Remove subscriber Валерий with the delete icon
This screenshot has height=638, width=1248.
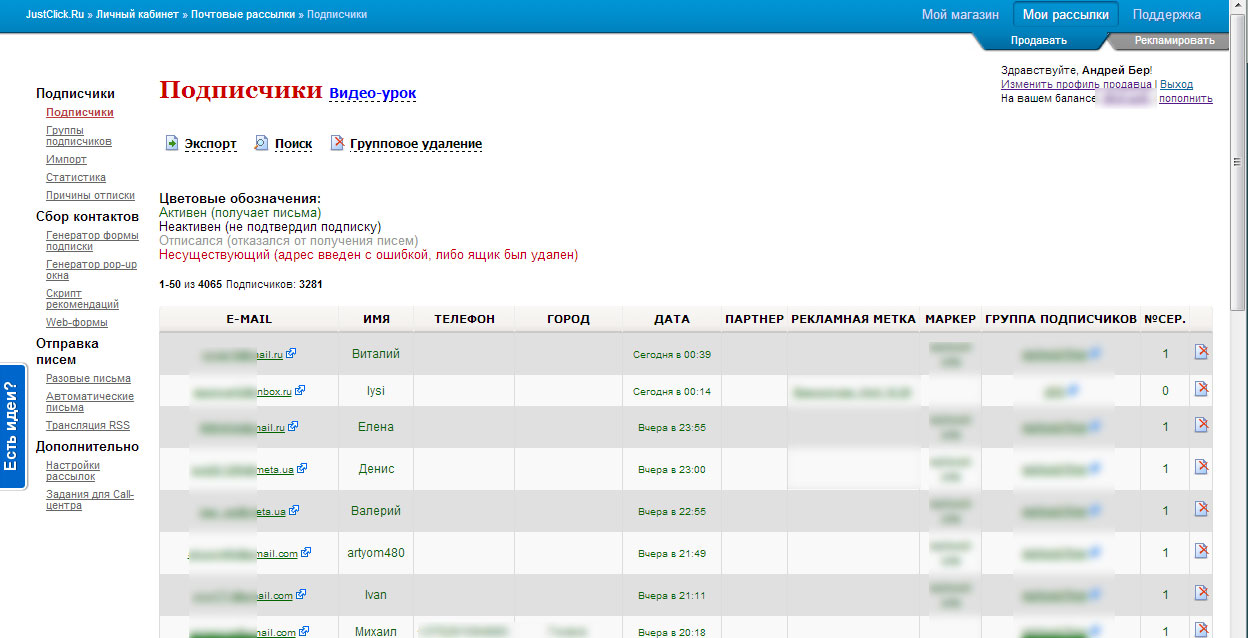pos(1201,510)
